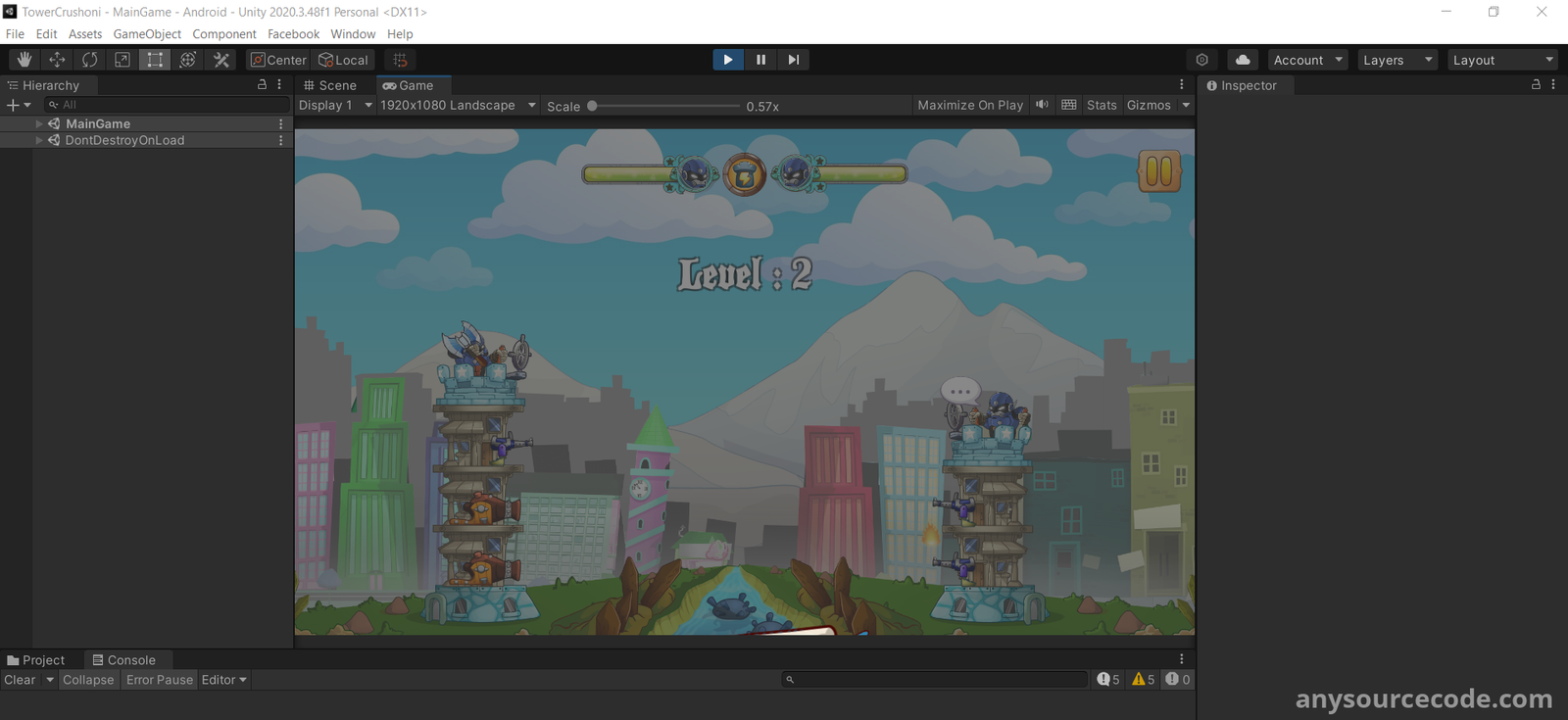
Task: Select the Move tool
Action: 57,60
